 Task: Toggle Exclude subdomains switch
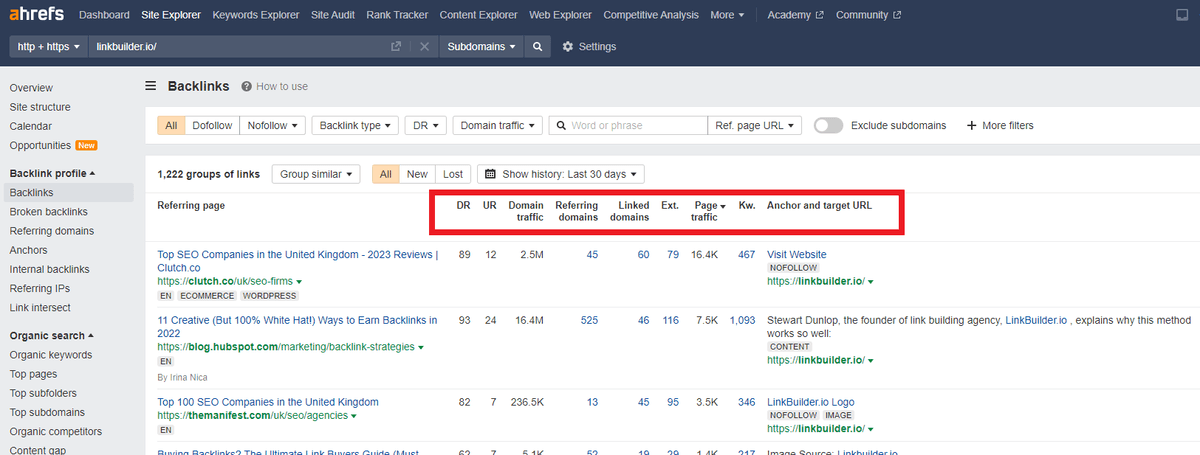(828, 126)
